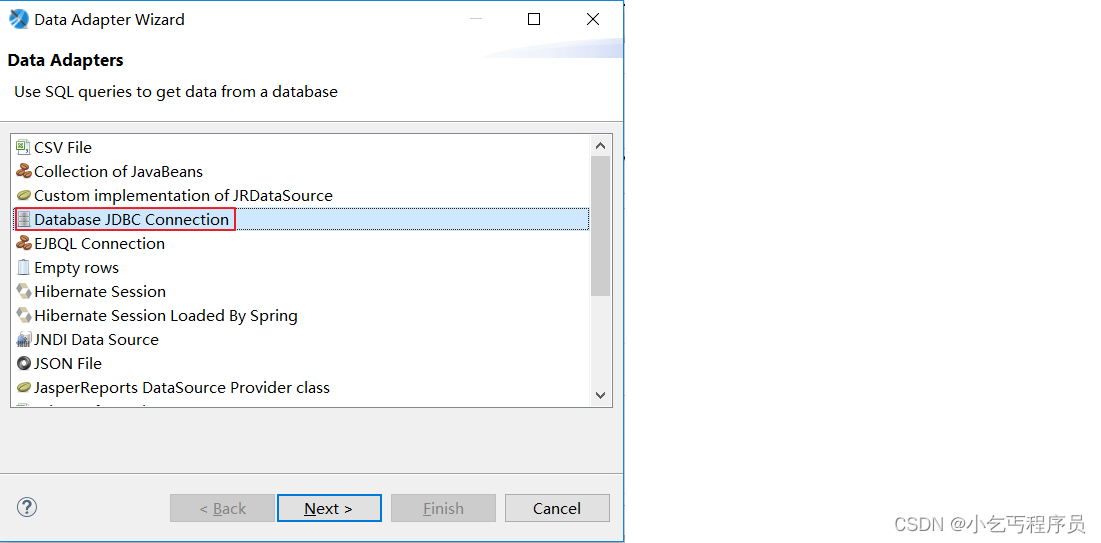This screenshot has height=543, width=1101.
Task: Click the JasperReports DataSource Provider class icon
Action: point(24,388)
